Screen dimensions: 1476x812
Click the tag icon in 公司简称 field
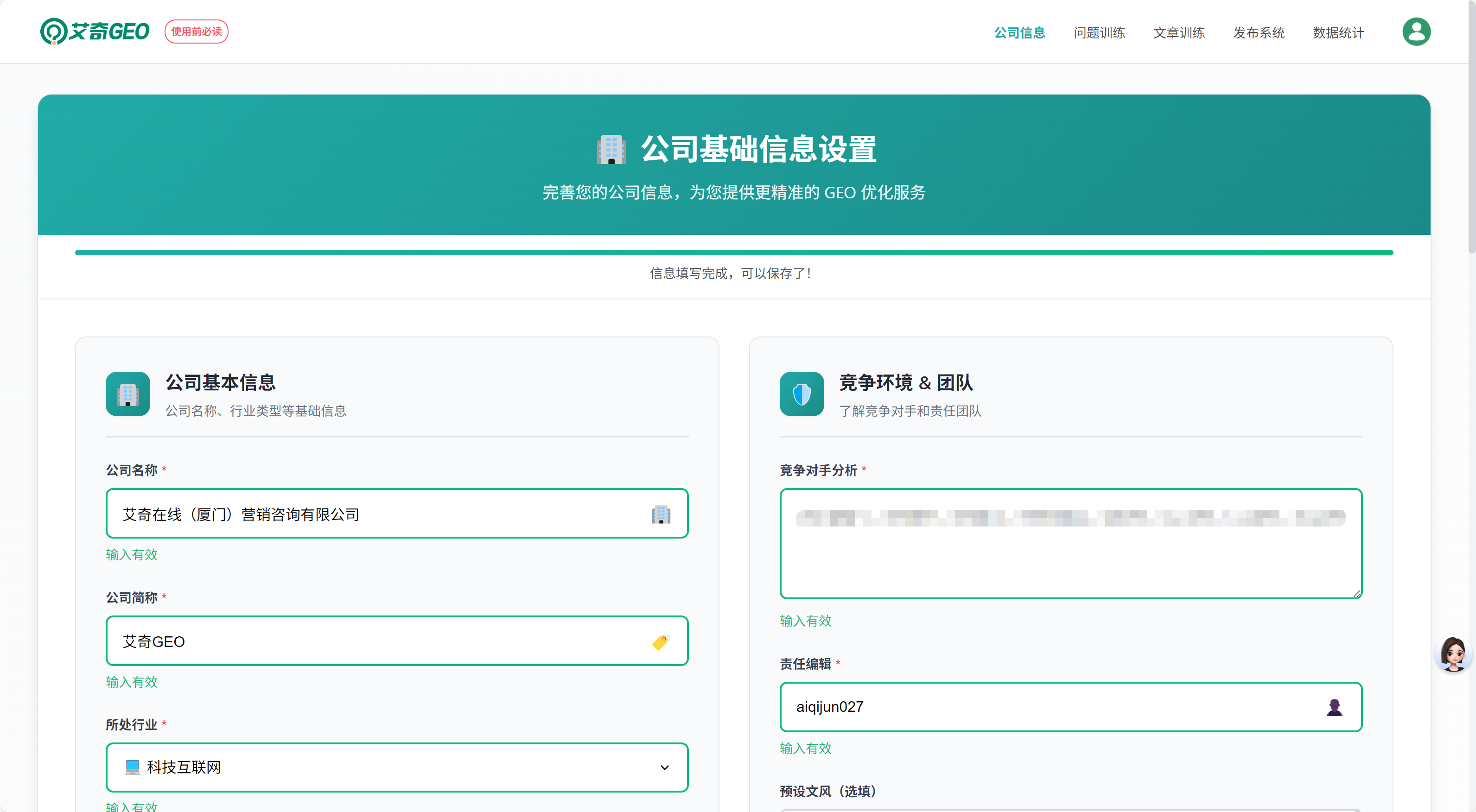pyautogui.click(x=661, y=642)
